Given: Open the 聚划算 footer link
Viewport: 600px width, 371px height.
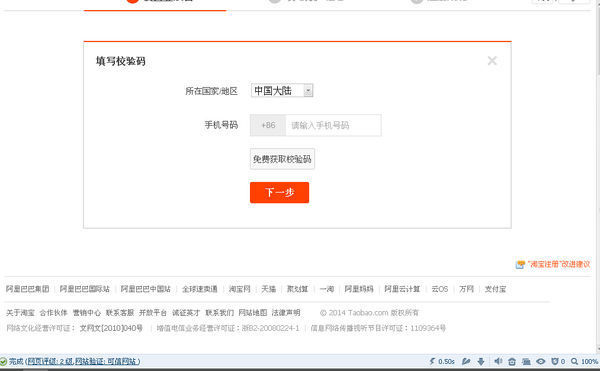Looking at the screenshot, I should pos(297,289).
